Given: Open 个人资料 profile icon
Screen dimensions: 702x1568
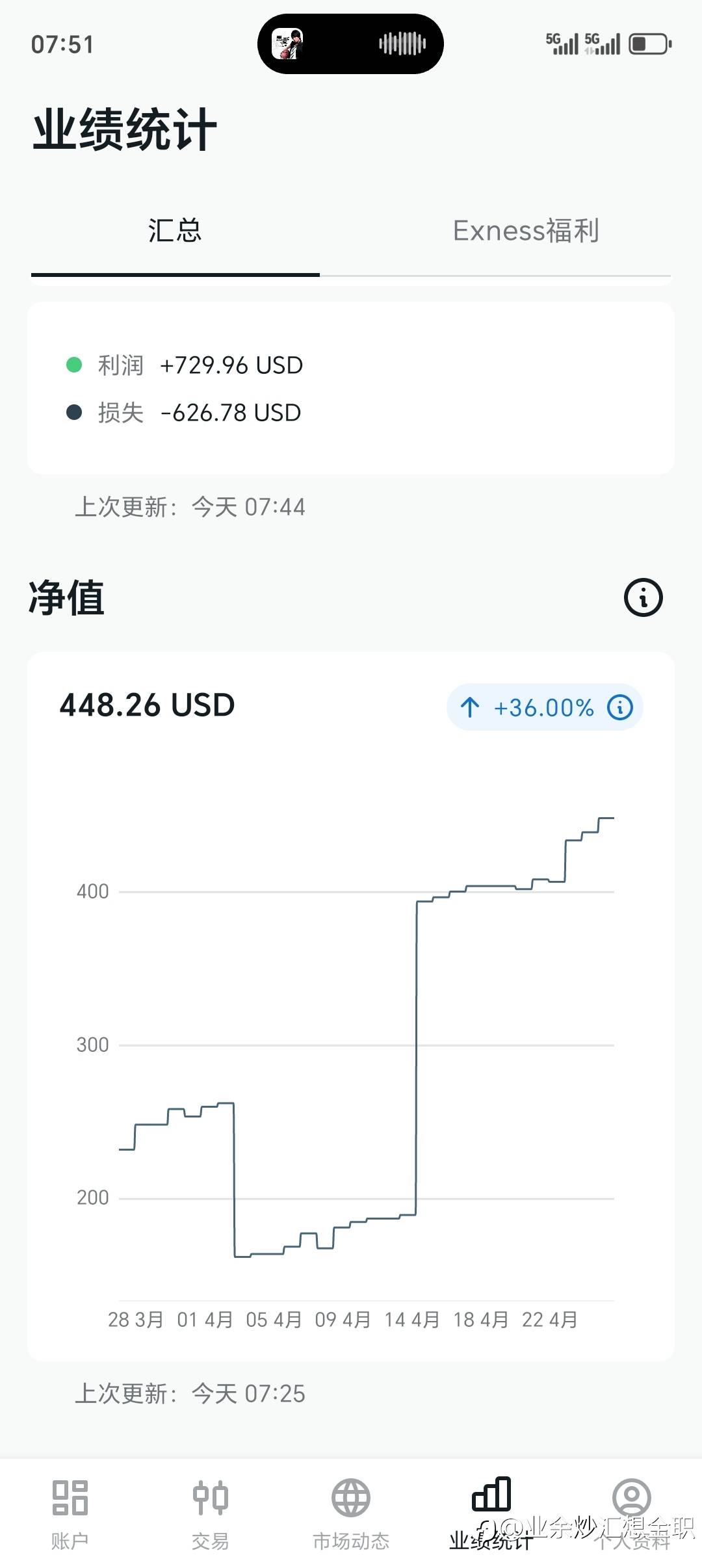Looking at the screenshot, I should point(631,1497).
